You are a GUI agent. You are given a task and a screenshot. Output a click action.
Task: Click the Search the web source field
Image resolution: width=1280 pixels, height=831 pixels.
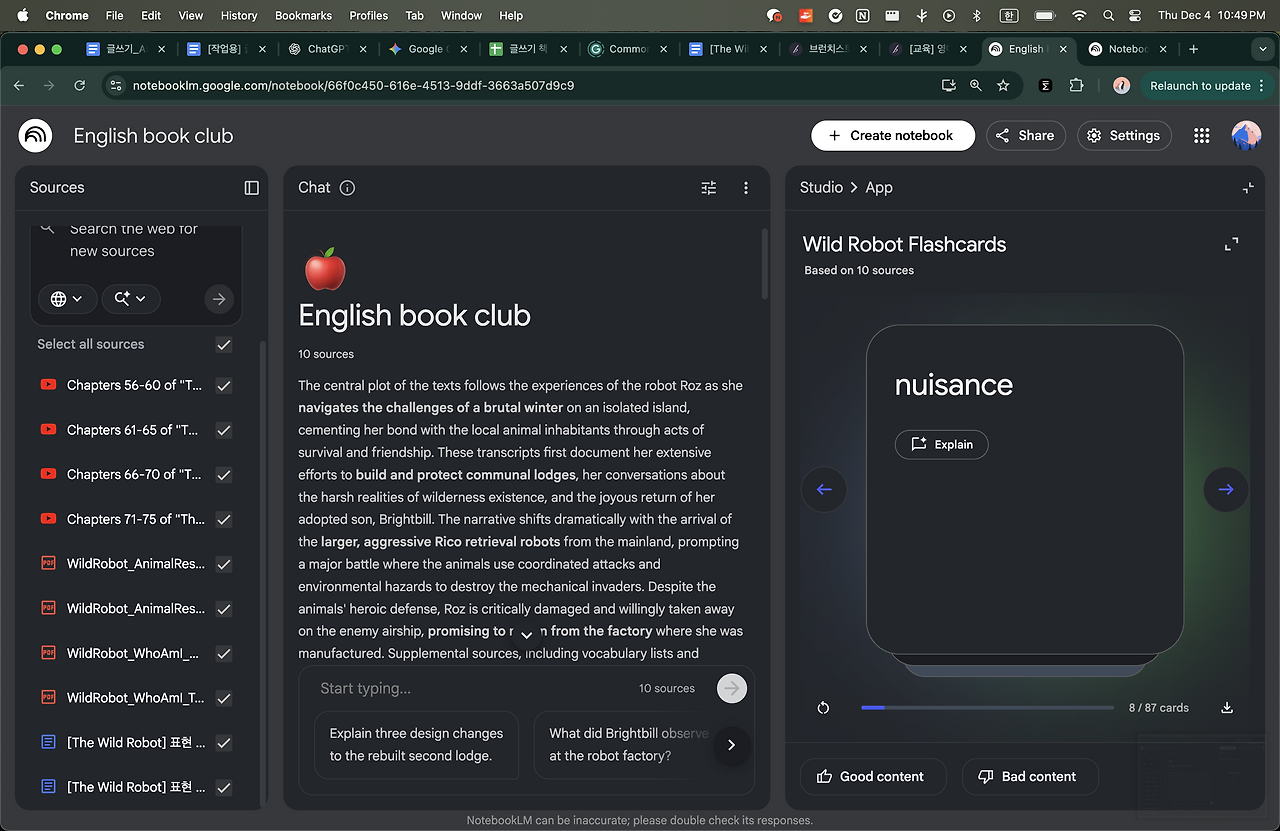[x=134, y=240]
